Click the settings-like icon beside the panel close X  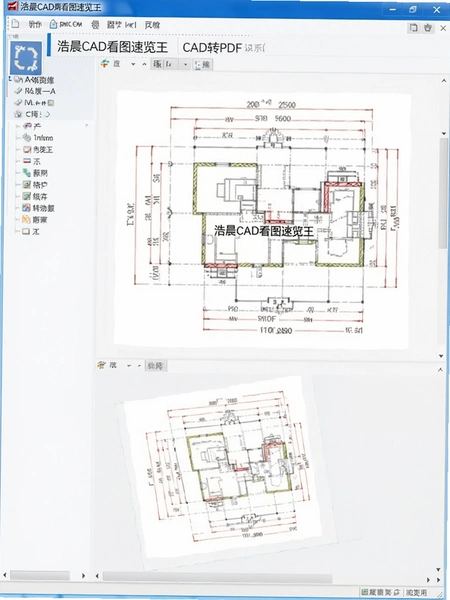(428, 28)
